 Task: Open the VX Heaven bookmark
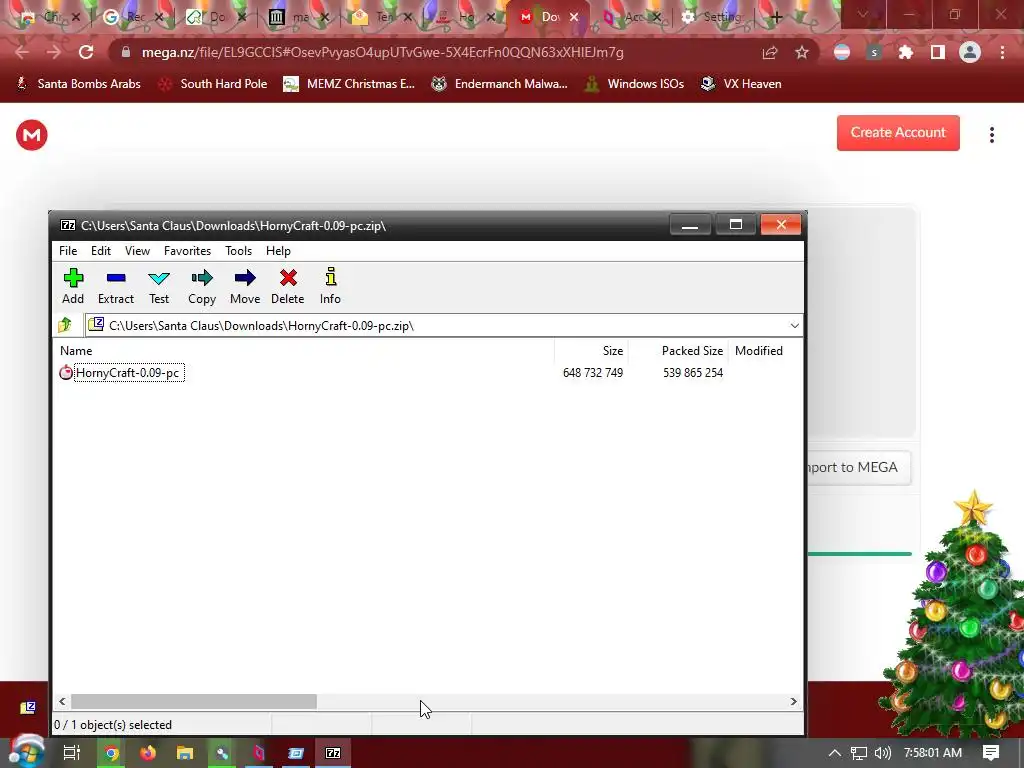[x=741, y=84]
